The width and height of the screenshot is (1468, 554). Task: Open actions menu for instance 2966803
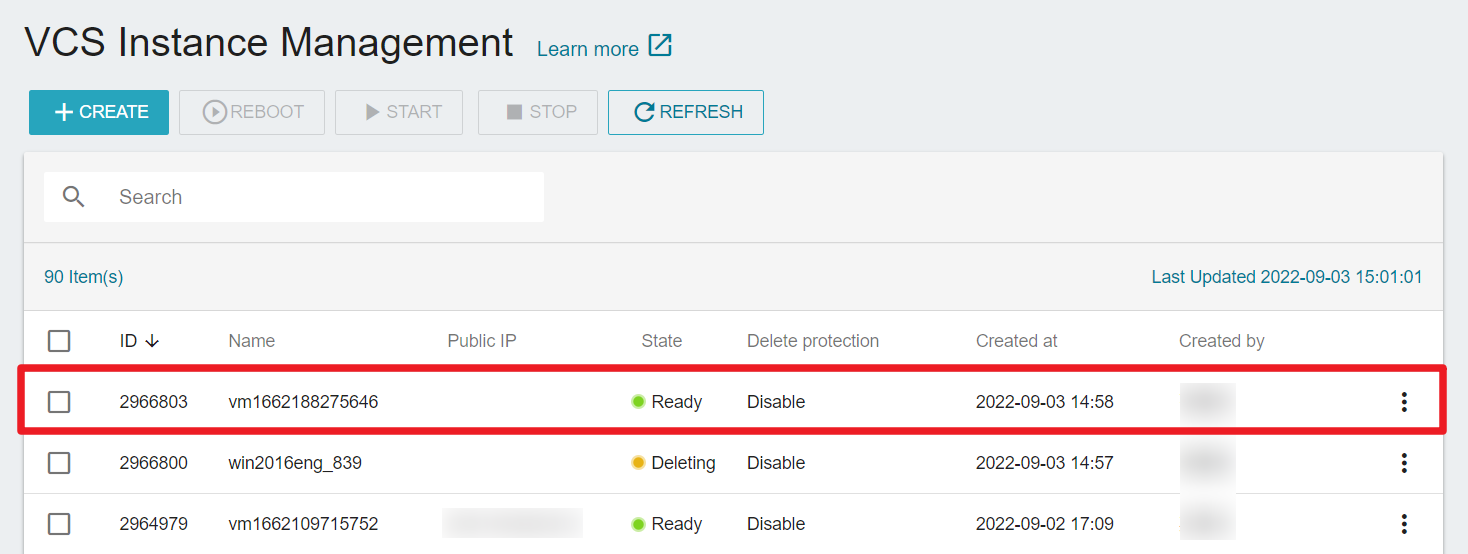[1404, 402]
